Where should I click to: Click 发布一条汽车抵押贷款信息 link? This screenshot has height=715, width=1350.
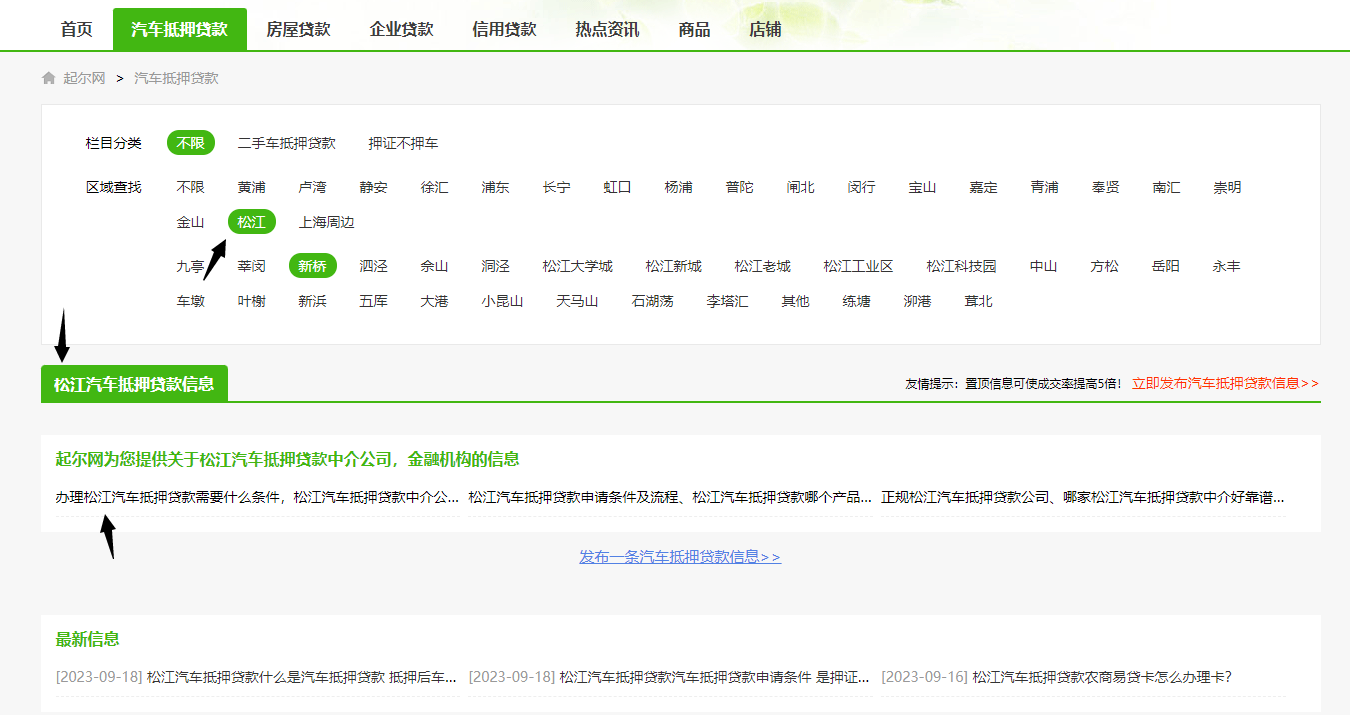680,557
